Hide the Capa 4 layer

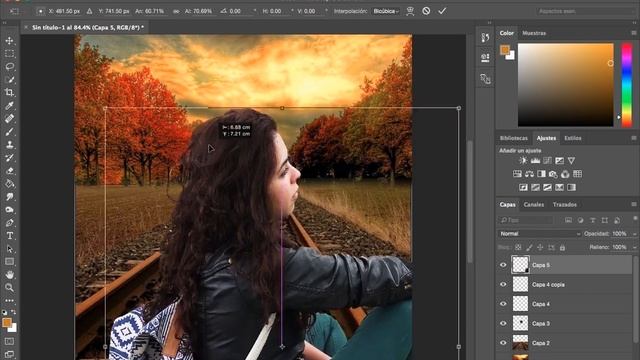503,304
